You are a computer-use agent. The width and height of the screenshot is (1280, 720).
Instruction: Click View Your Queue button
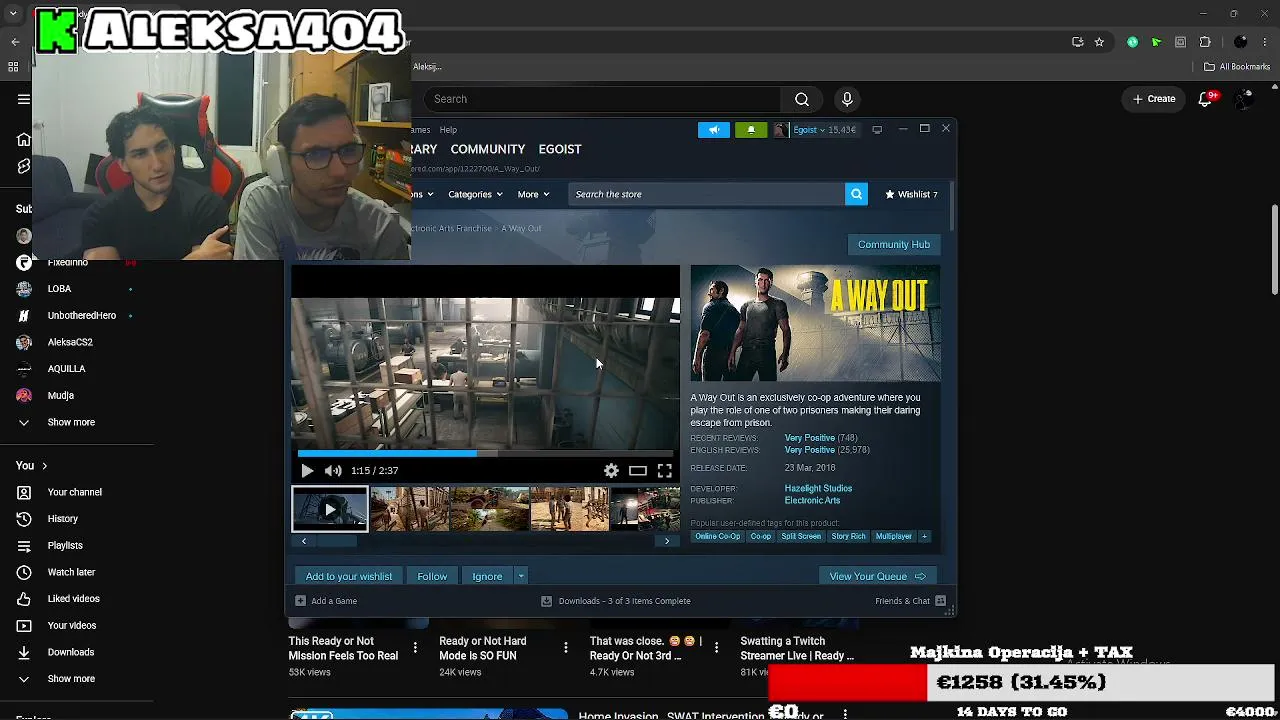(x=877, y=576)
